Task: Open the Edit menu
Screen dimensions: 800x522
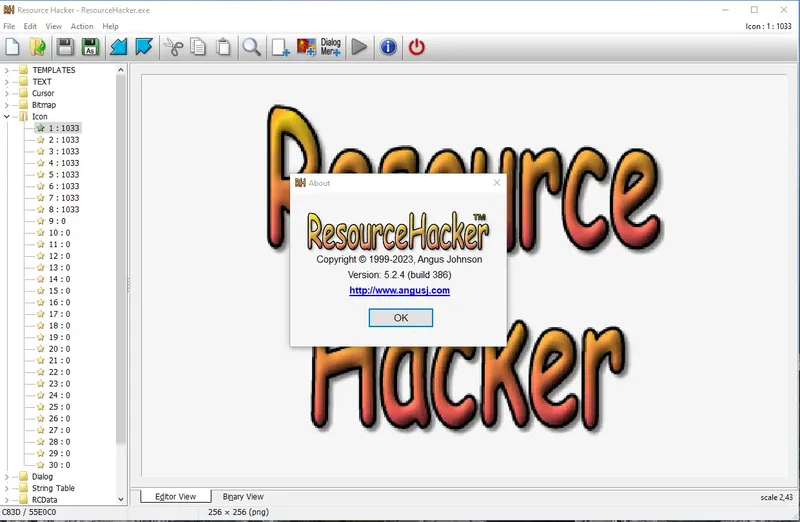Action: 30,26
